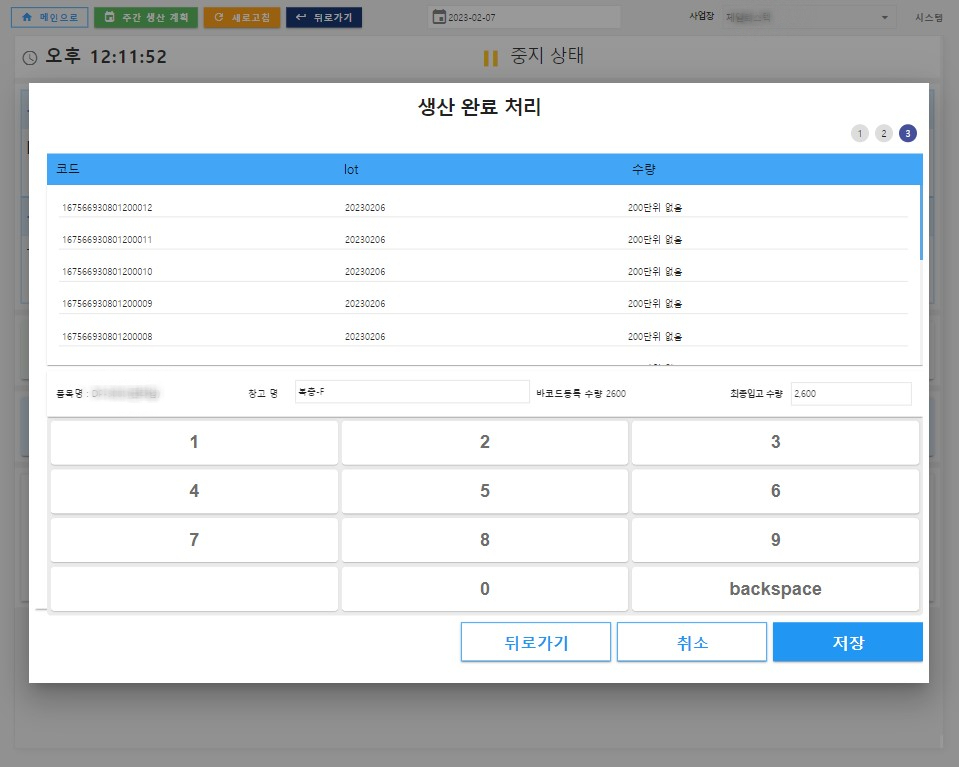Click the 바코드등록 수량 2600 text
Viewport: 959px width, 767px height.
tap(581, 393)
